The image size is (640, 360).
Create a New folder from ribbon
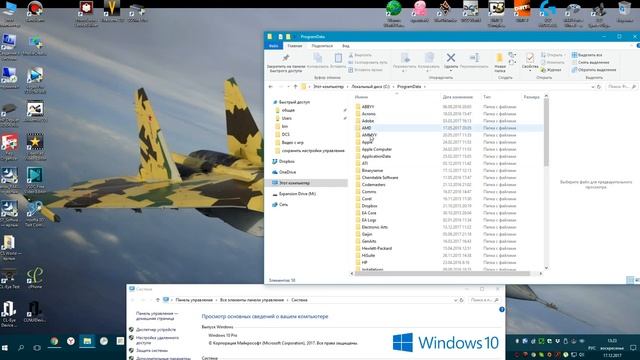500,62
